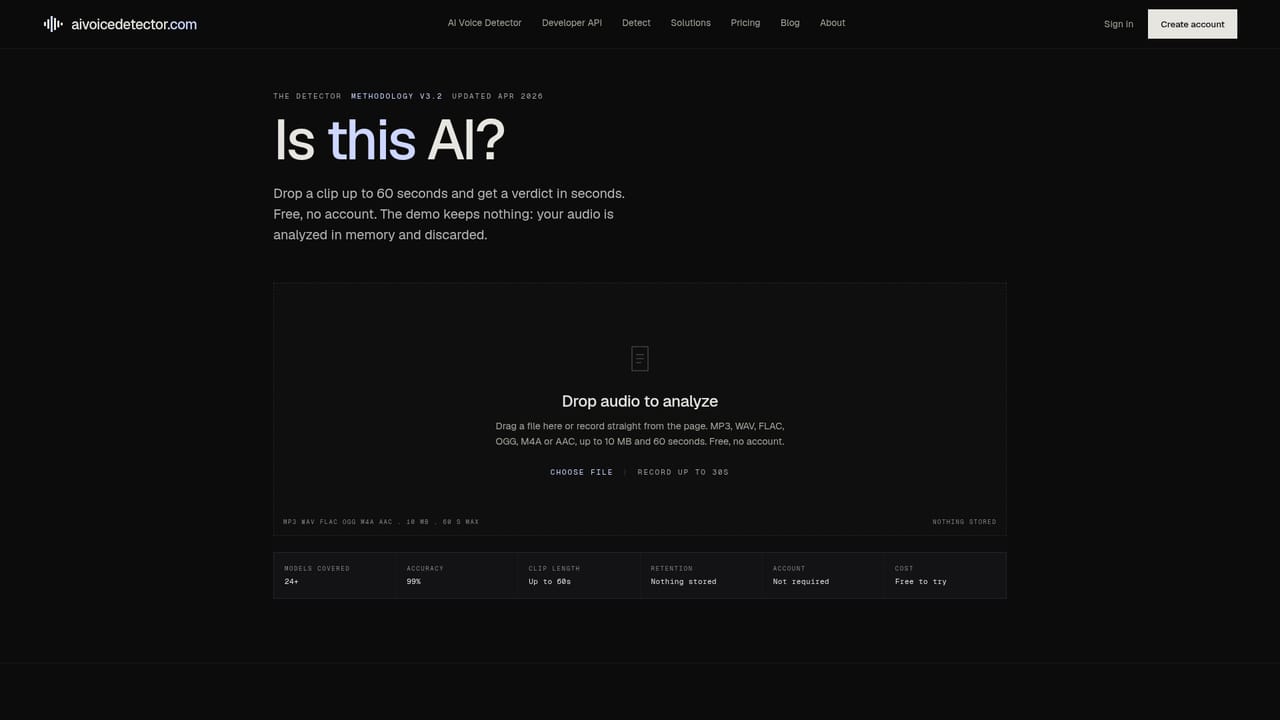Viewport: 1280px width, 720px height.
Task: Click the 'Nothing stored' note in drop zone
Action: [964, 522]
